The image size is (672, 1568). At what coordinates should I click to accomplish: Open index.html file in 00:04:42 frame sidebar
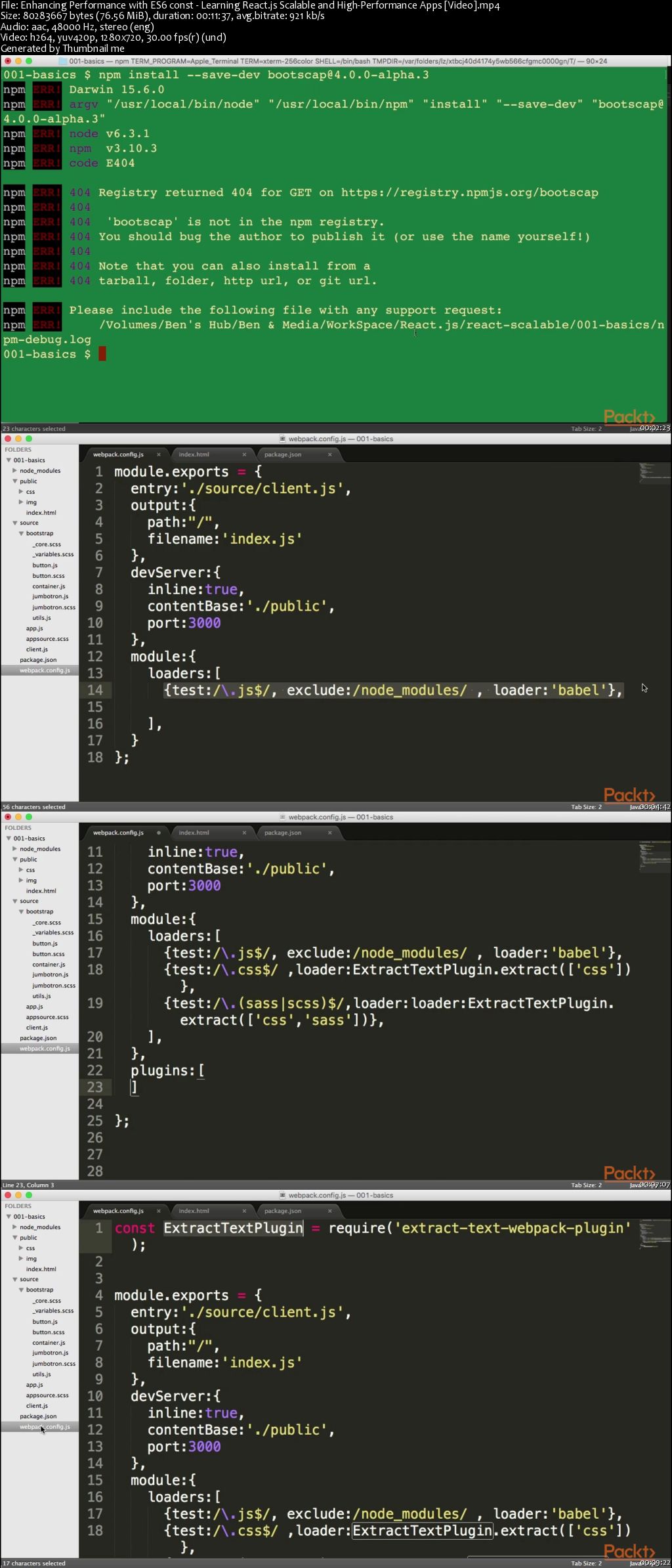(x=41, y=513)
